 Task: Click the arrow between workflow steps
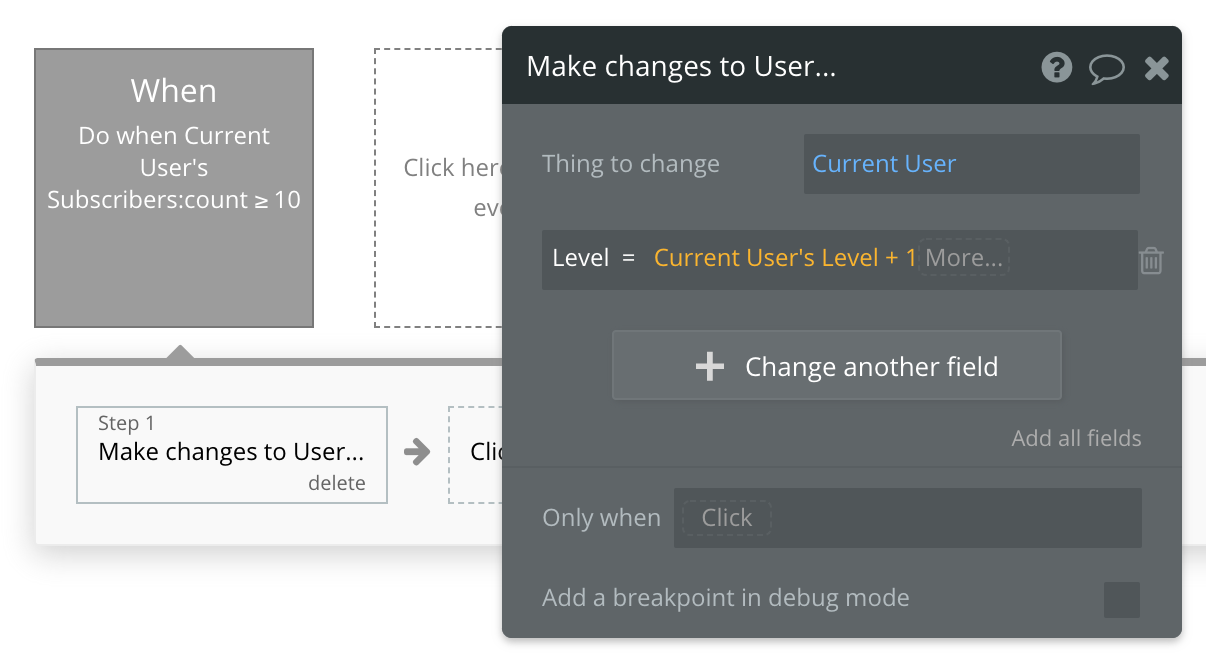[x=417, y=452]
